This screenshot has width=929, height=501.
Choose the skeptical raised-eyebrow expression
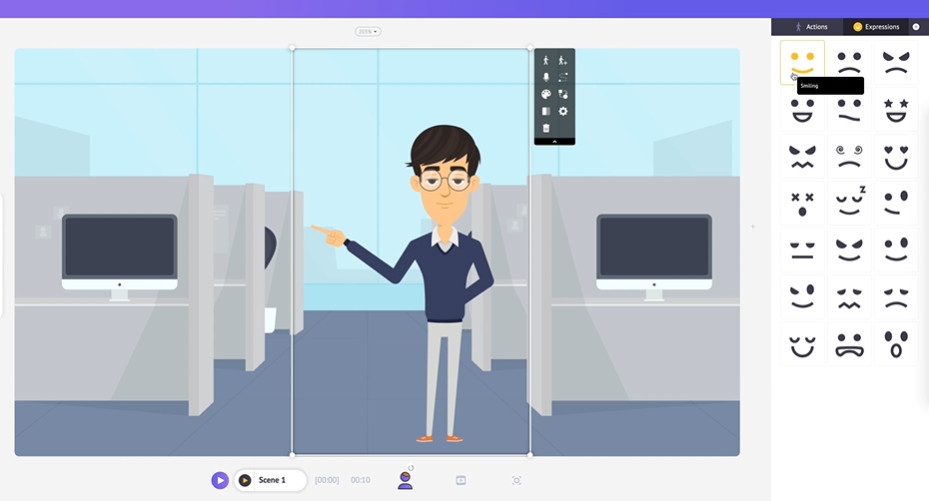[x=849, y=110]
